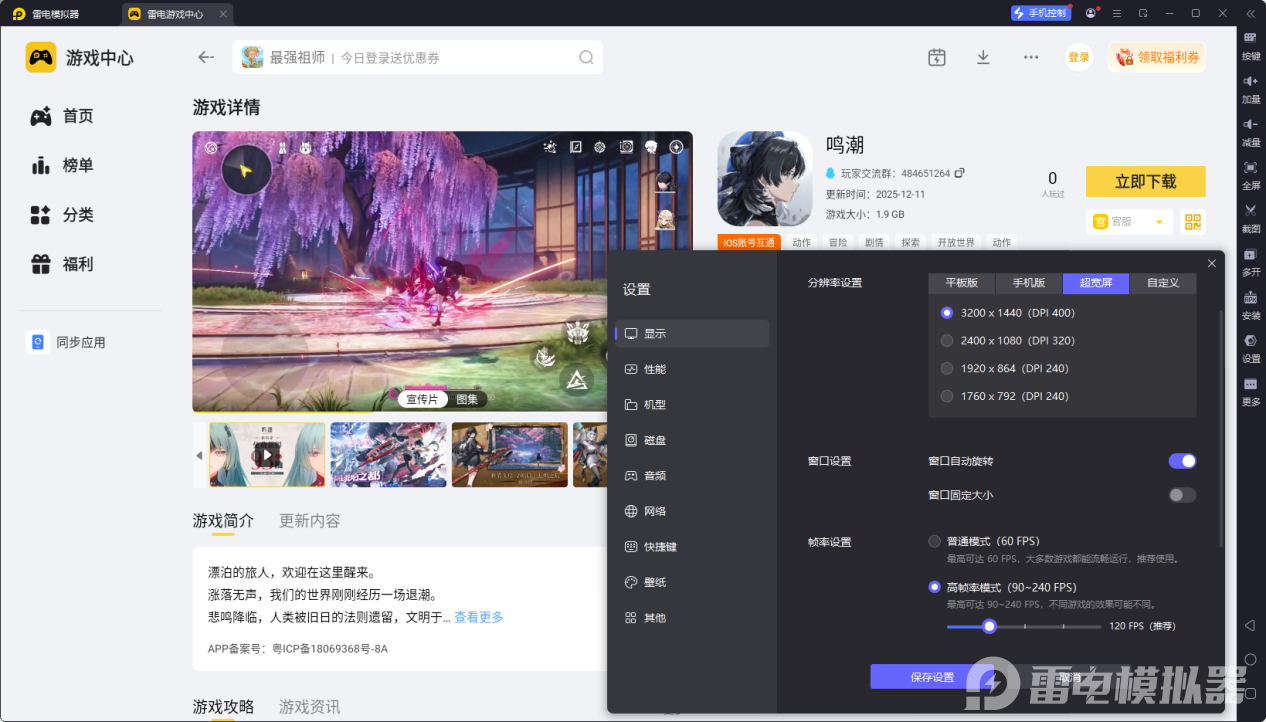
Task: Click the back arrow next to search
Action: pyautogui.click(x=206, y=57)
